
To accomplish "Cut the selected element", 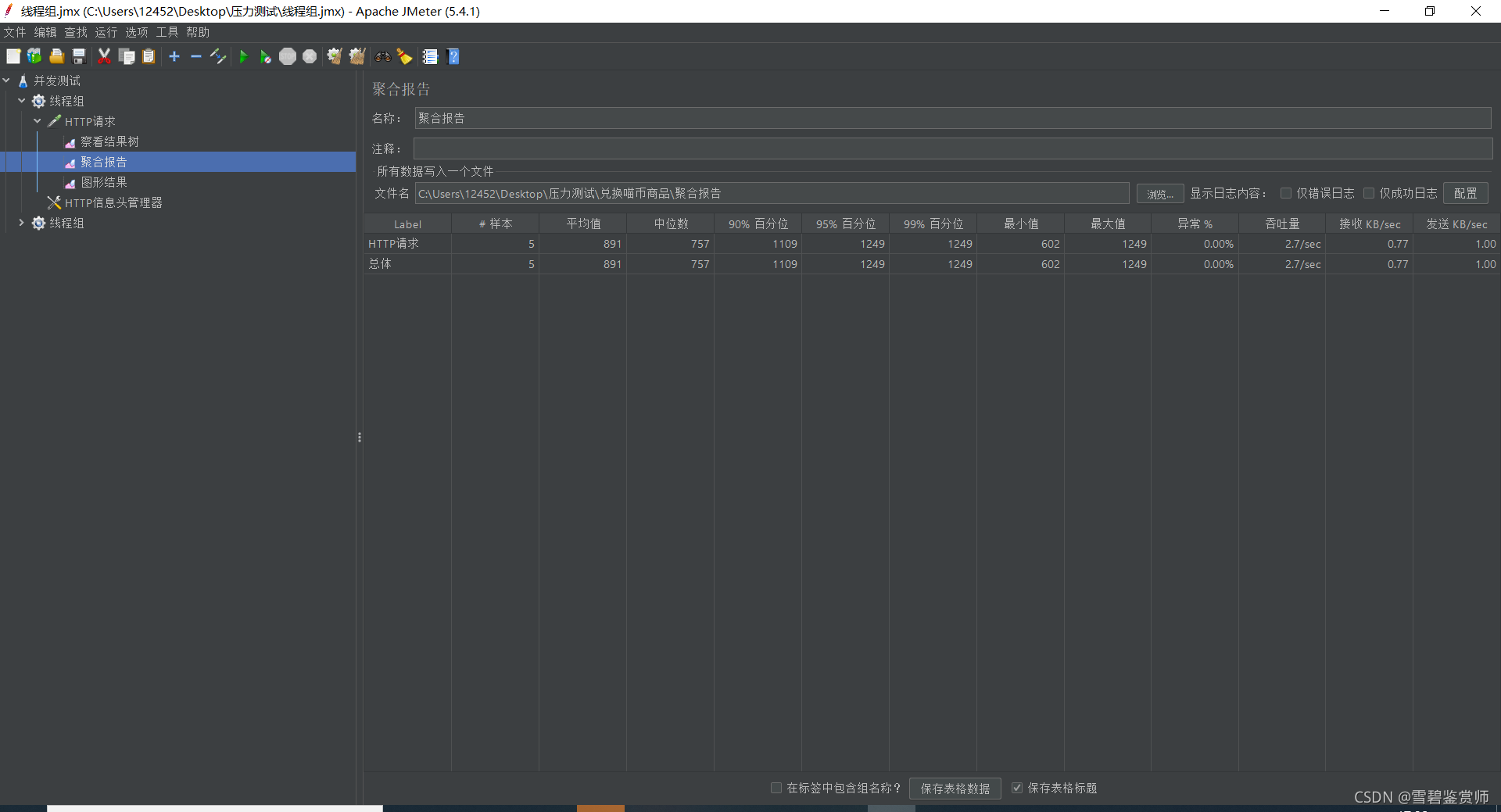I will click(x=104, y=56).
